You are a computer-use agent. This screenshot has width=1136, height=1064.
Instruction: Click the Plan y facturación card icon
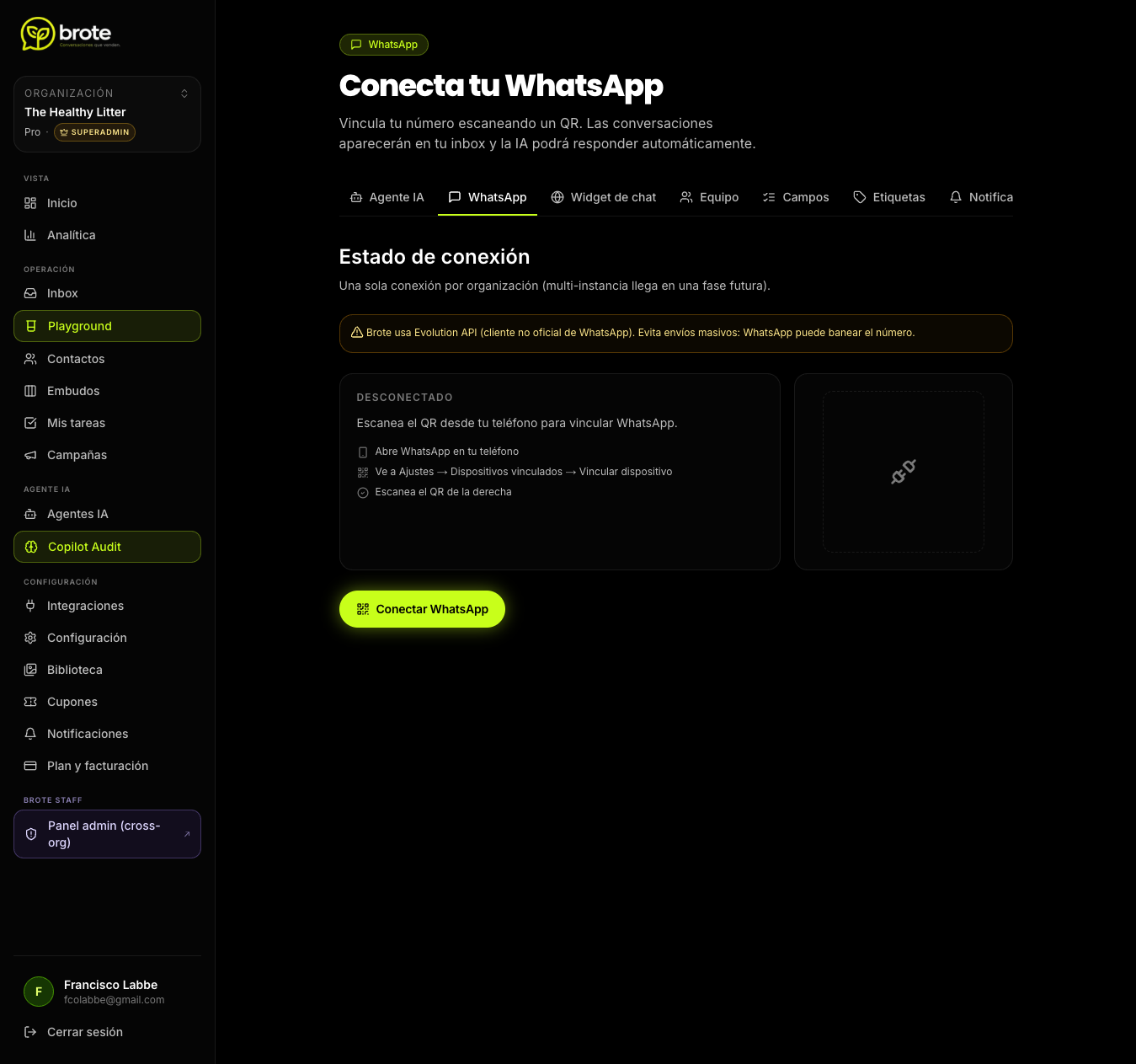30,766
